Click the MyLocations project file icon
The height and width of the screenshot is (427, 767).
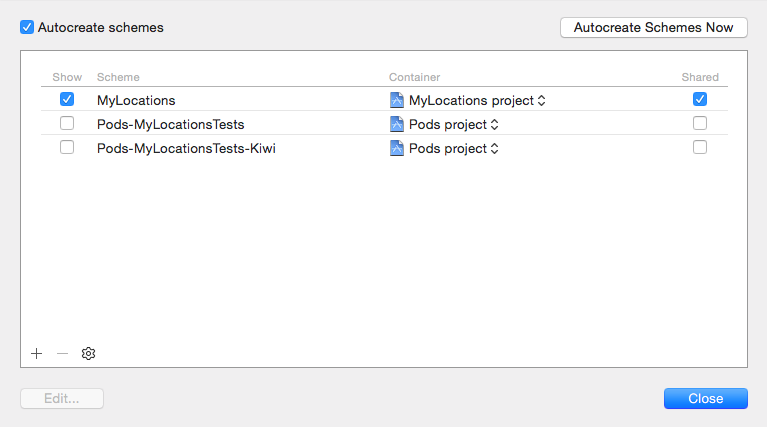397,100
